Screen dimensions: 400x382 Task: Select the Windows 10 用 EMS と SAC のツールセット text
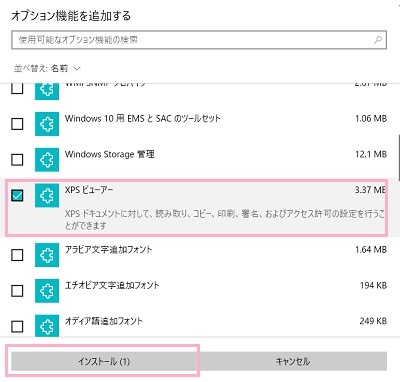pyautogui.click(x=143, y=118)
